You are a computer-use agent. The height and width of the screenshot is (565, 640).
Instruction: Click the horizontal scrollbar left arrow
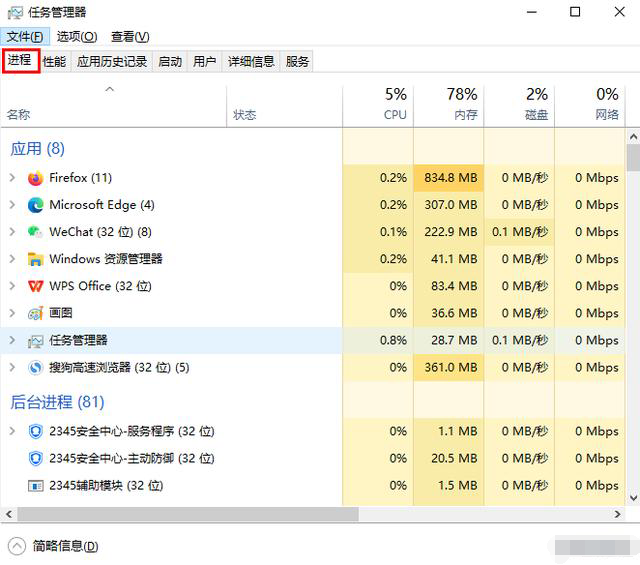tap(9, 514)
